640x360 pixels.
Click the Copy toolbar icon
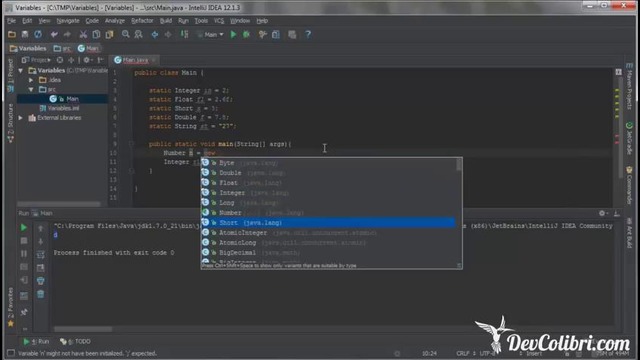(x=96, y=35)
